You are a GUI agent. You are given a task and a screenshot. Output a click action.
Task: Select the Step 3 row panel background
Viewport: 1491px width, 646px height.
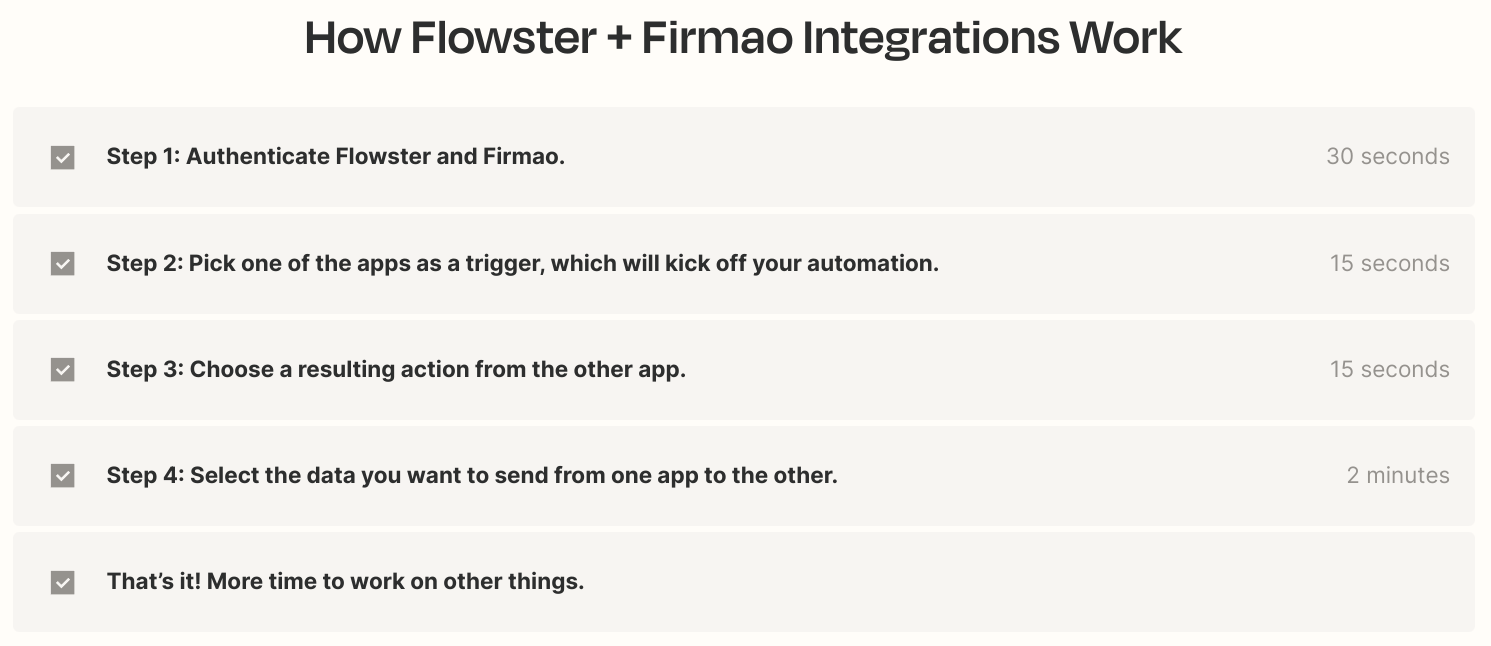tap(743, 370)
